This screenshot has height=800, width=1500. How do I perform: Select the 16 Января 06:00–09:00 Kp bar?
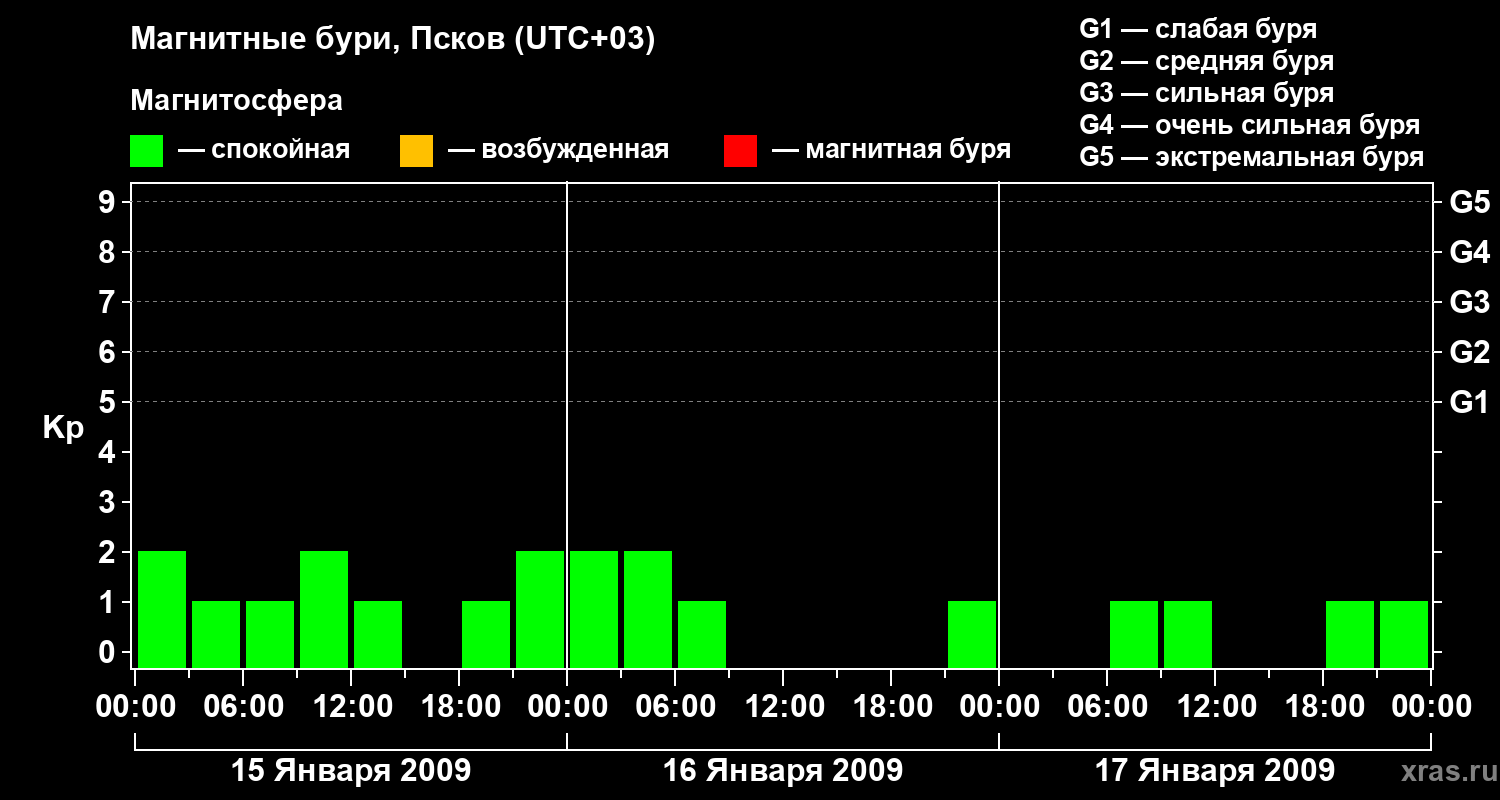point(702,634)
